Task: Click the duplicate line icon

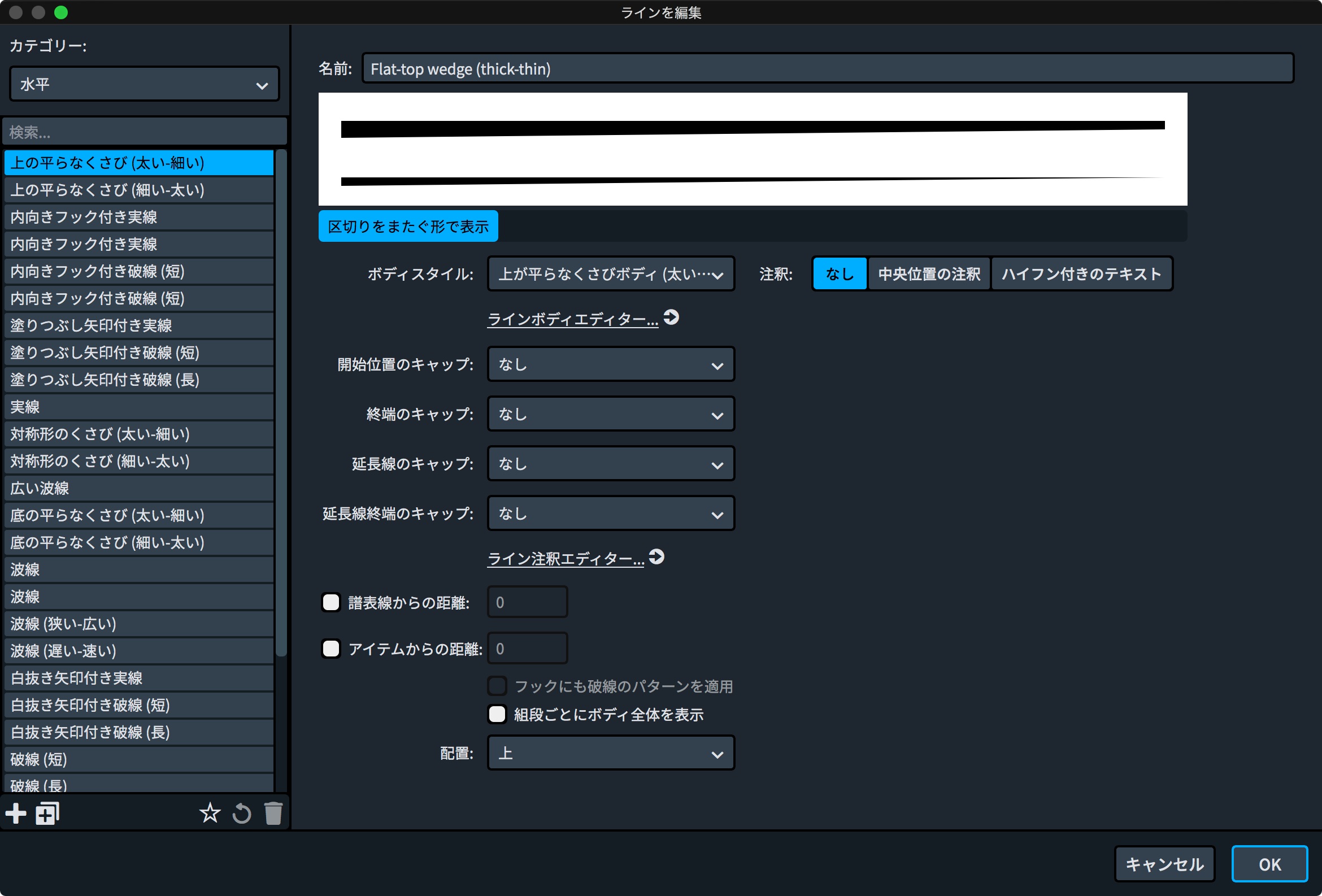Action: point(48,814)
